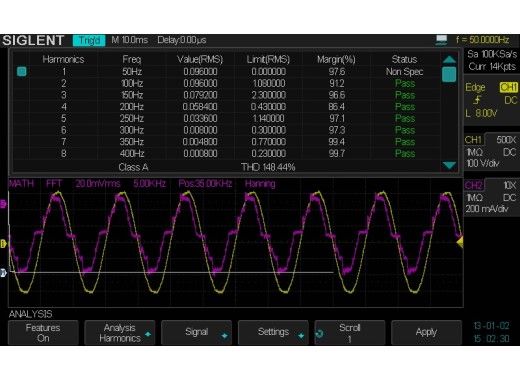This screenshot has height=380, width=520.
Task: Click the Harmonics column header
Action: (x=63, y=60)
